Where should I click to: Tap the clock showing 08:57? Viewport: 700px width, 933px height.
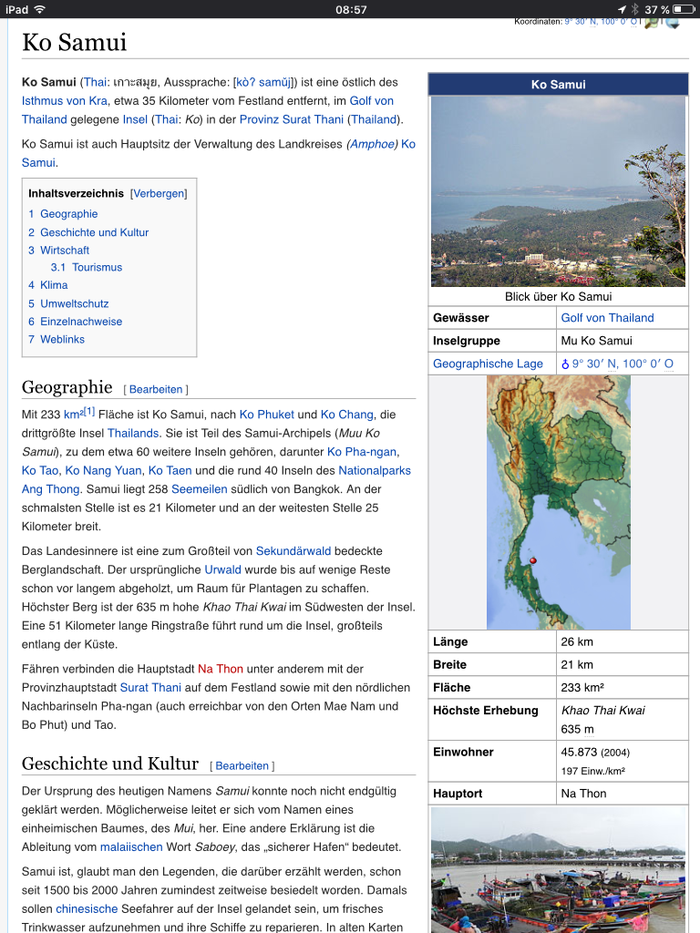click(x=351, y=10)
